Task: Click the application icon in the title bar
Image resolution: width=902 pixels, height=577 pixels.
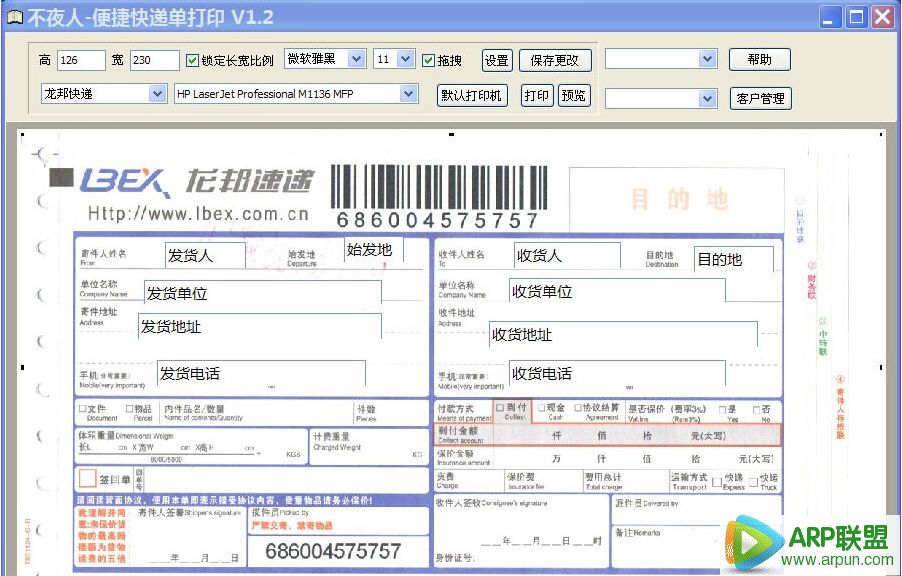Action: point(14,16)
